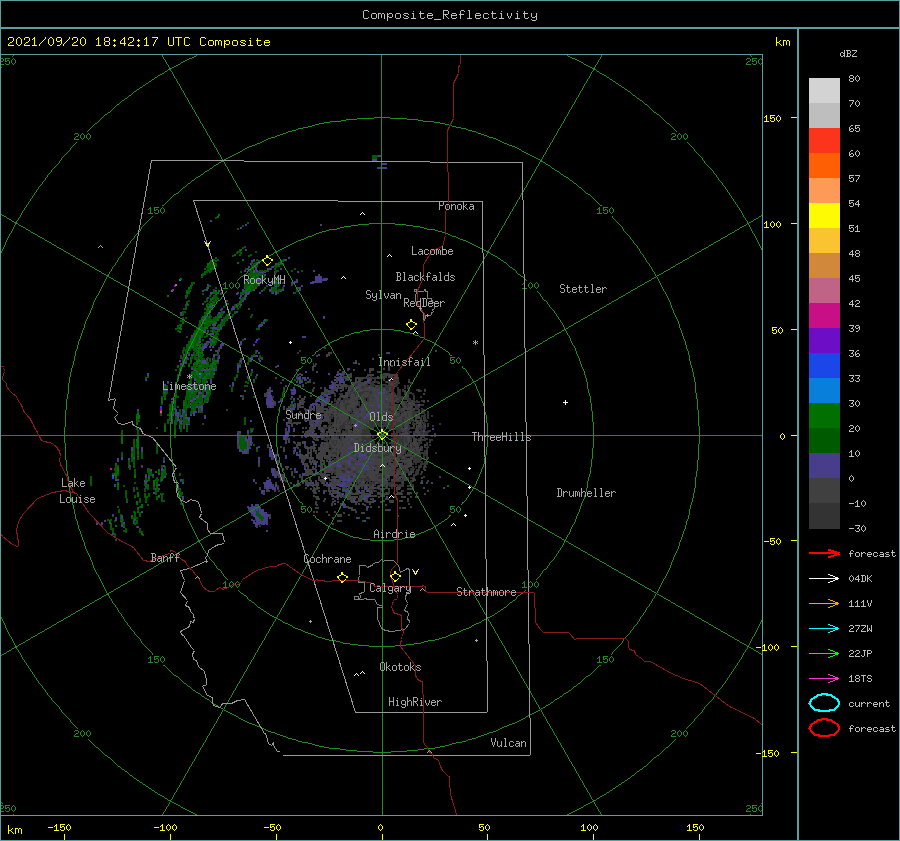Click the Innisfail city label
Image resolution: width=900 pixels, height=841 pixels.
click(x=404, y=362)
